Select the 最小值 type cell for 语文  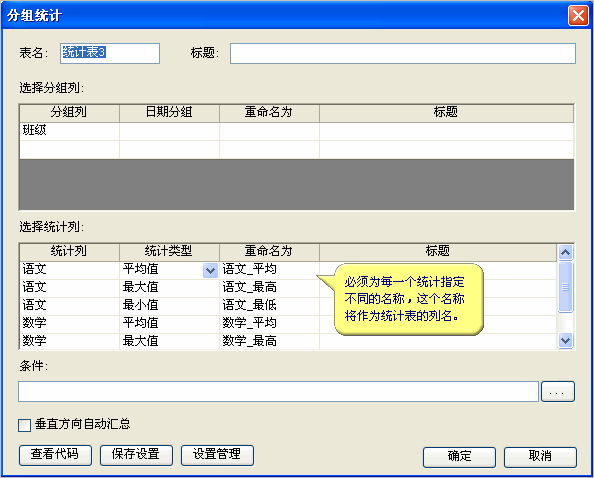(x=169, y=305)
